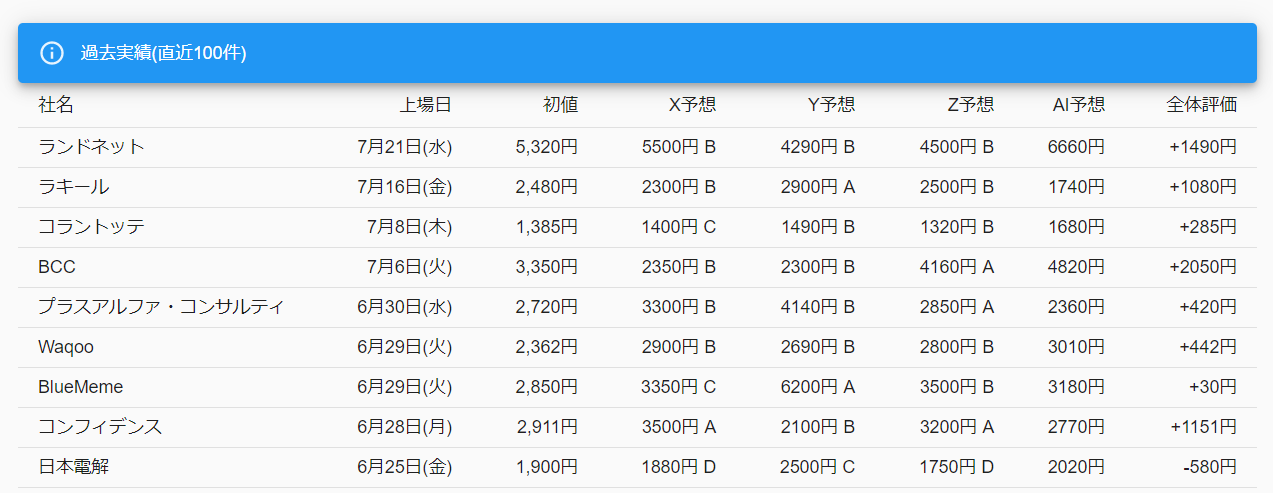Click the 過去実績(直近100件) banner title

164,53
